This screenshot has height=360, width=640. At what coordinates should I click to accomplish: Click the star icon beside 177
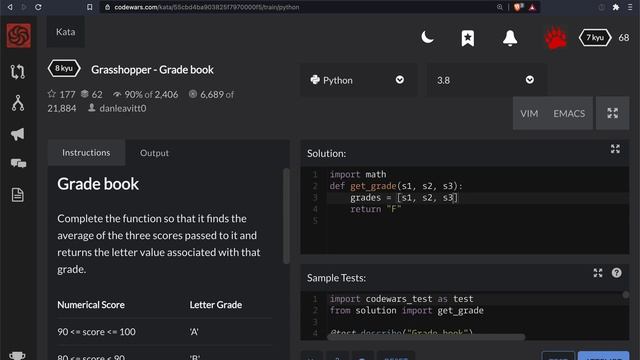click(x=51, y=94)
